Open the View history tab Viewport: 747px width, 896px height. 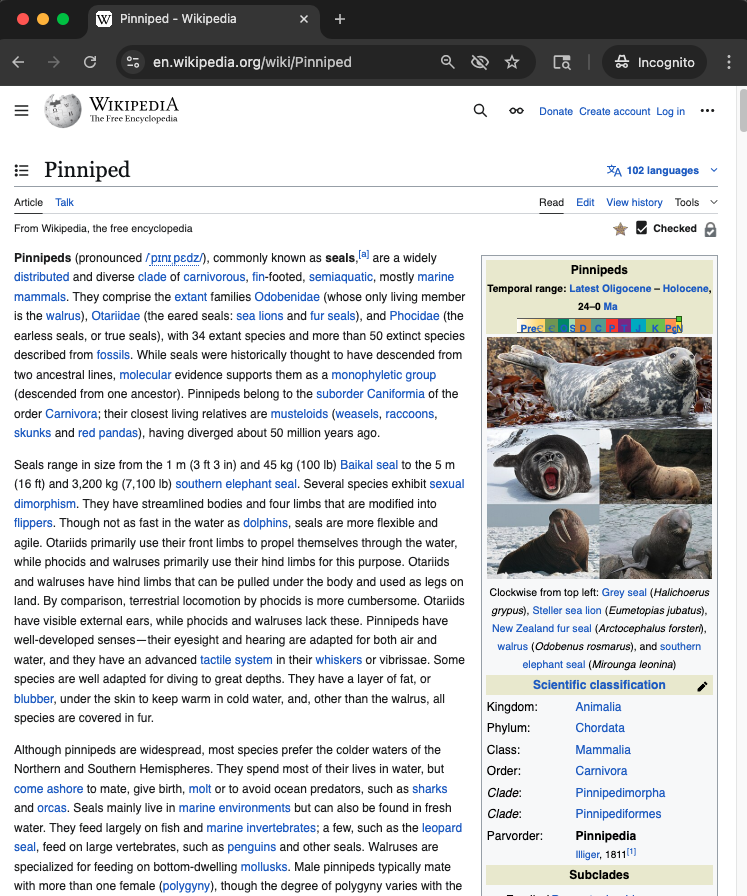point(634,202)
